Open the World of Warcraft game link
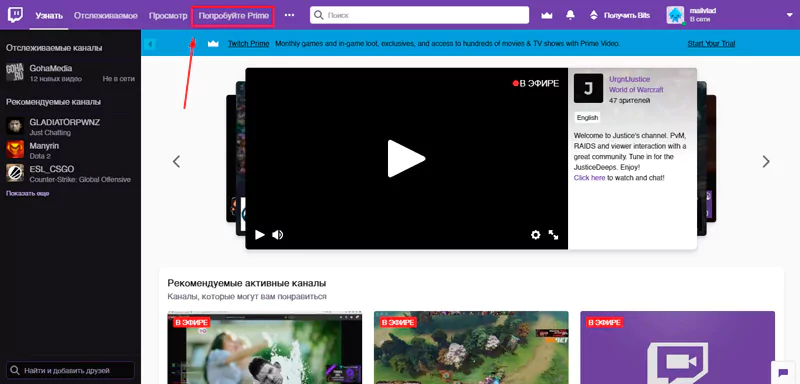The height and width of the screenshot is (384, 800). pyautogui.click(x=636, y=90)
